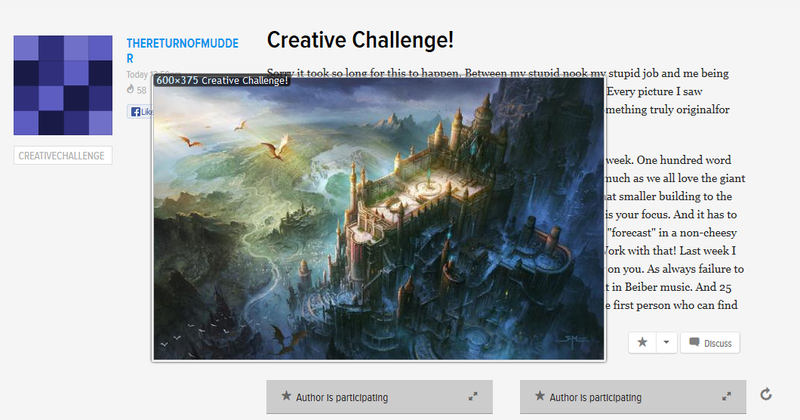The width and height of the screenshot is (800, 420).
Task: Open the CREATIVECHALLENGE tag
Action: tap(63, 156)
